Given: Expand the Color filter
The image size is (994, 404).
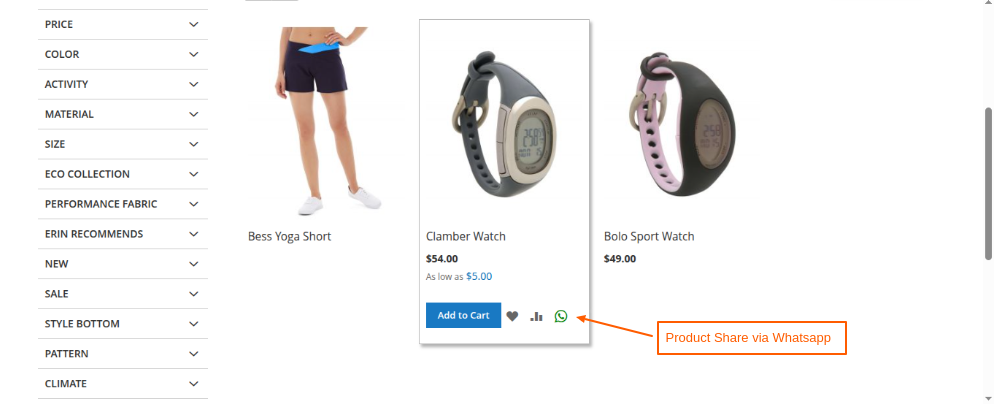Looking at the screenshot, I should pyautogui.click(x=123, y=55).
